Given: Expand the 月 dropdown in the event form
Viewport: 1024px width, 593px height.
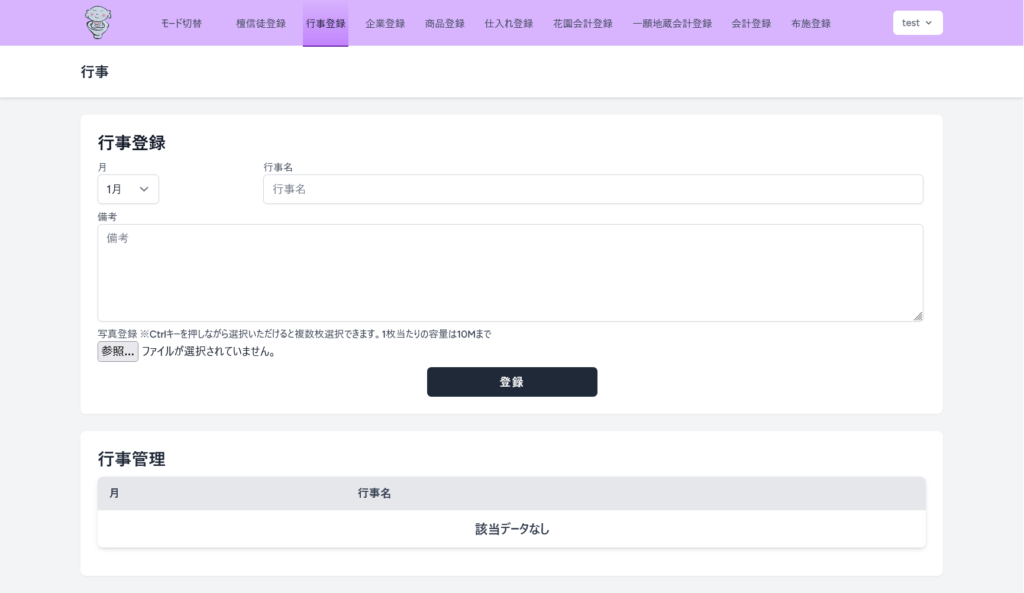Looking at the screenshot, I should [128, 188].
